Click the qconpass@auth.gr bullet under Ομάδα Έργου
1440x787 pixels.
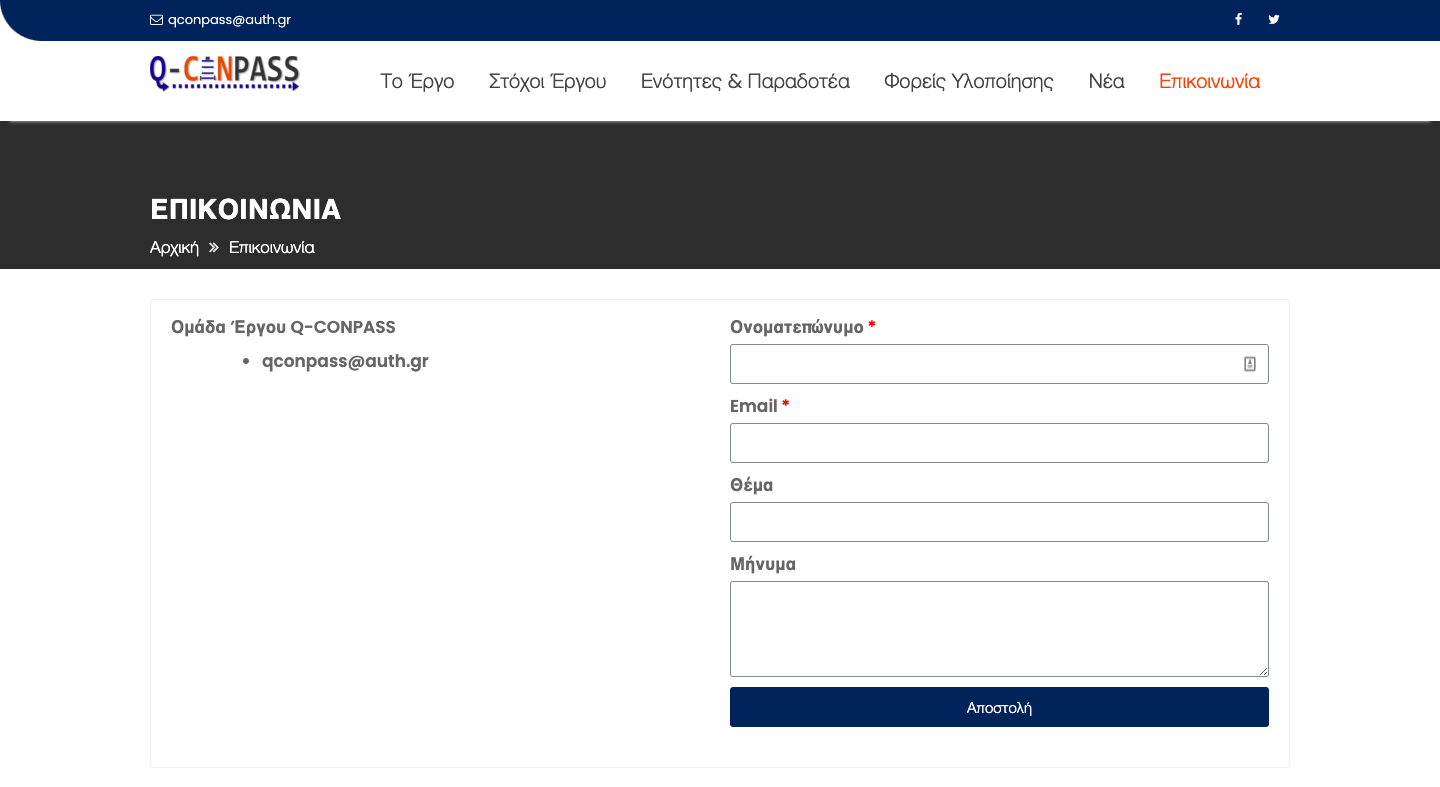click(345, 361)
